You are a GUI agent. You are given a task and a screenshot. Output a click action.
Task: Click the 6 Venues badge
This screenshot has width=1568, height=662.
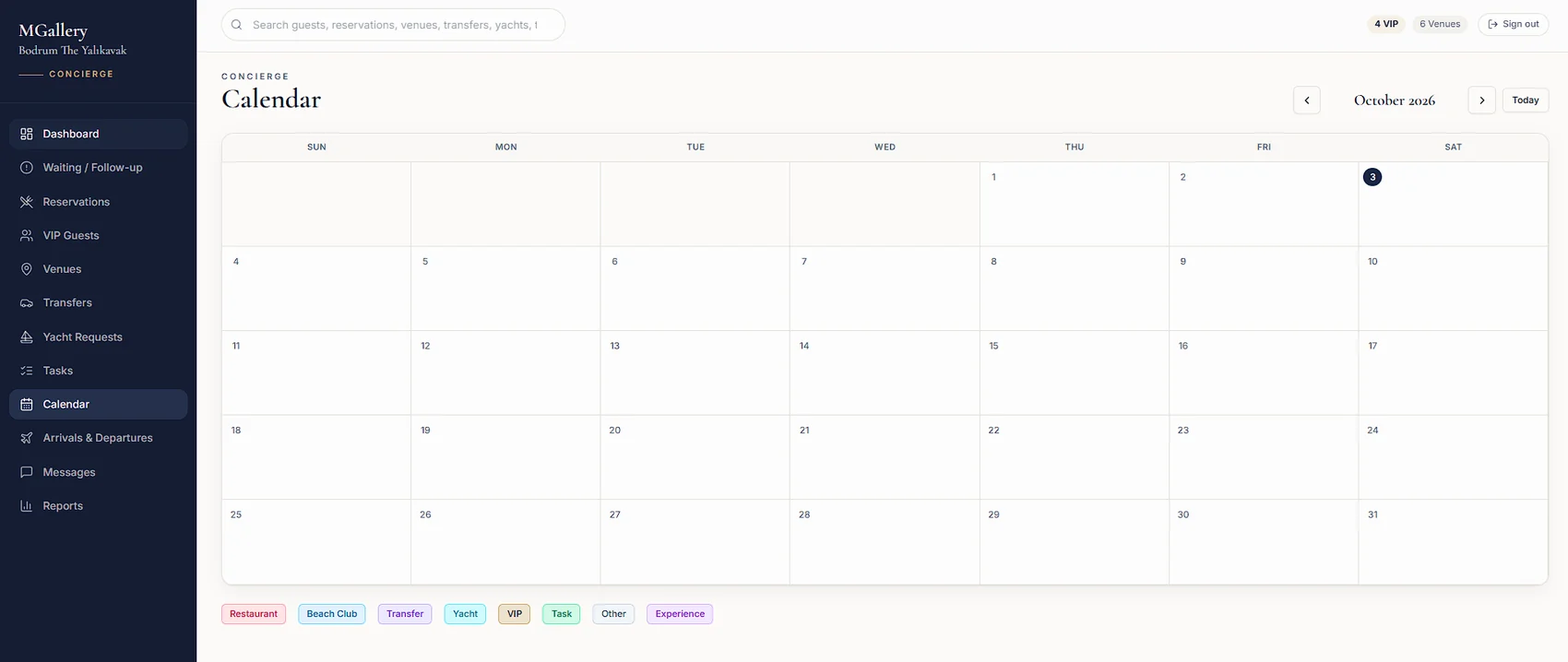(x=1440, y=24)
